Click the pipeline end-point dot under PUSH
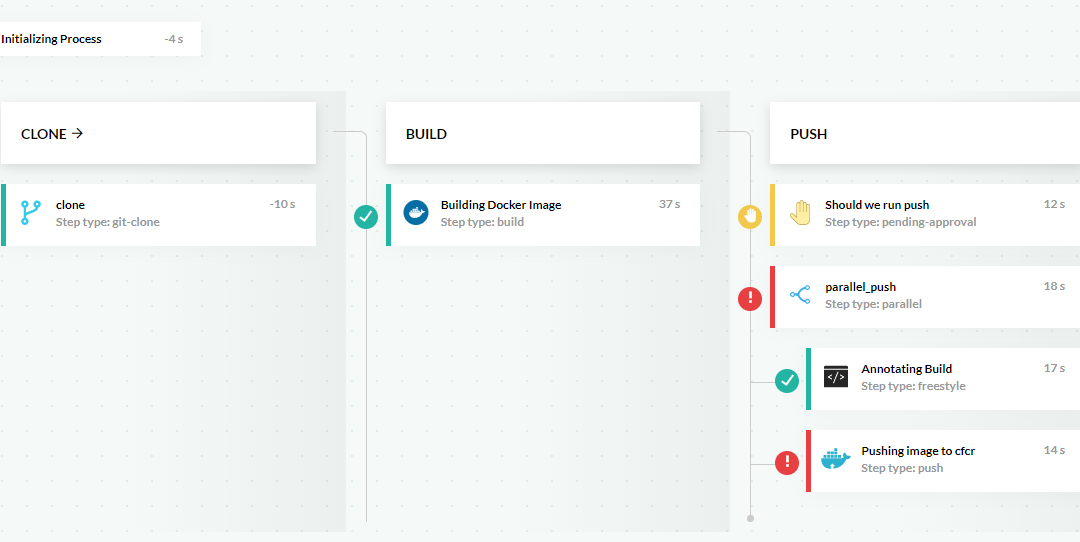 (x=750, y=518)
